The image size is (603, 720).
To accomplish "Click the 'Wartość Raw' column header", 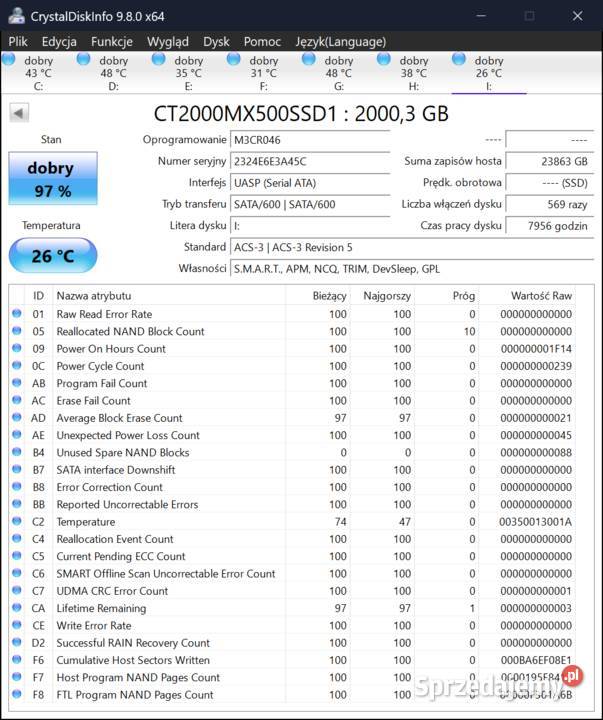I will 527,296.
